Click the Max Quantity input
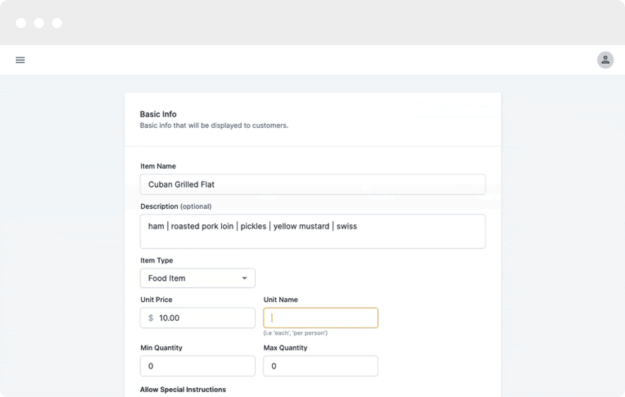Screen dimensions: 625x397 pyautogui.click(x=321, y=366)
